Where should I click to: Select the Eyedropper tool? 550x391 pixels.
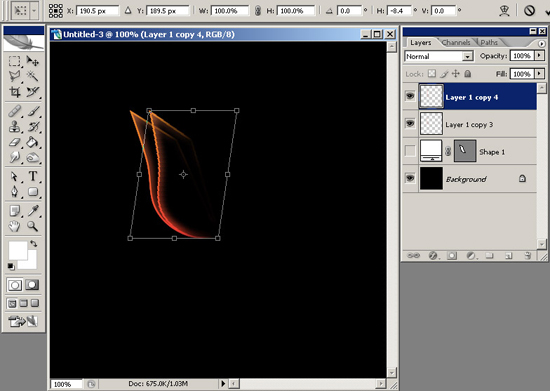pyautogui.click(x=33, y=211)
